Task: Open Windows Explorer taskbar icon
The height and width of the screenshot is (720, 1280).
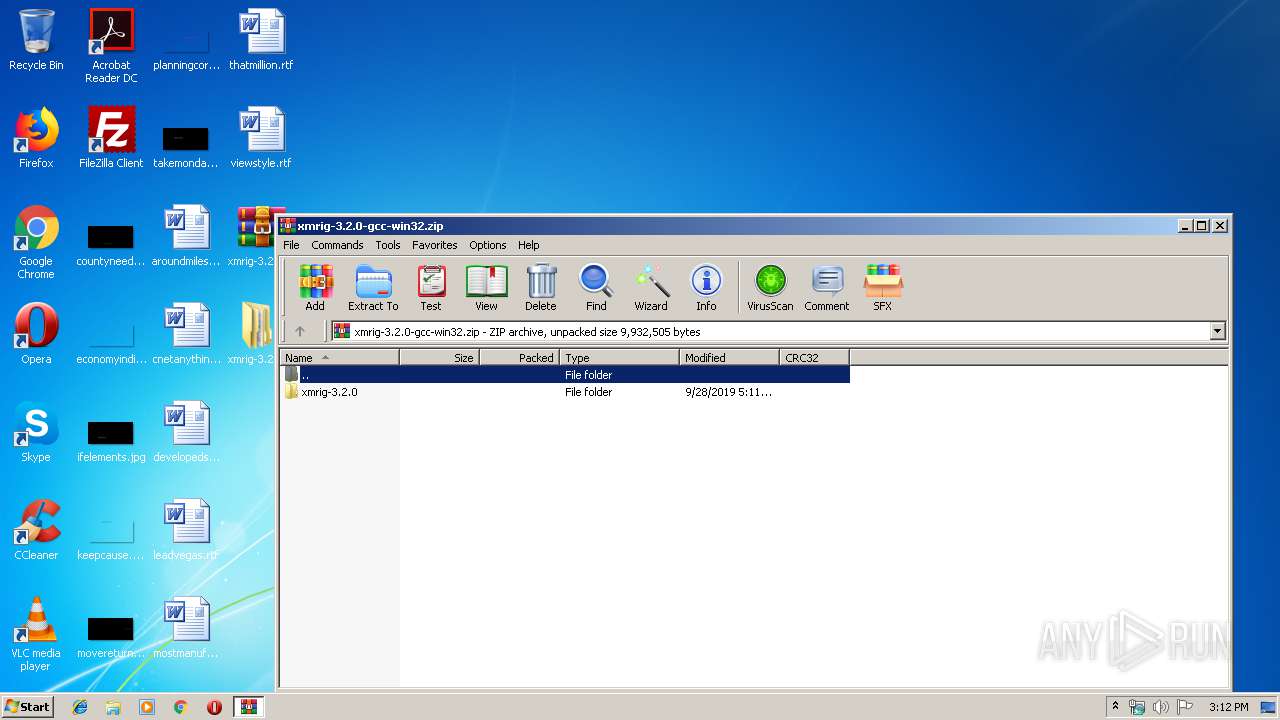Action: pyautogui.click(x=113, y=707)
